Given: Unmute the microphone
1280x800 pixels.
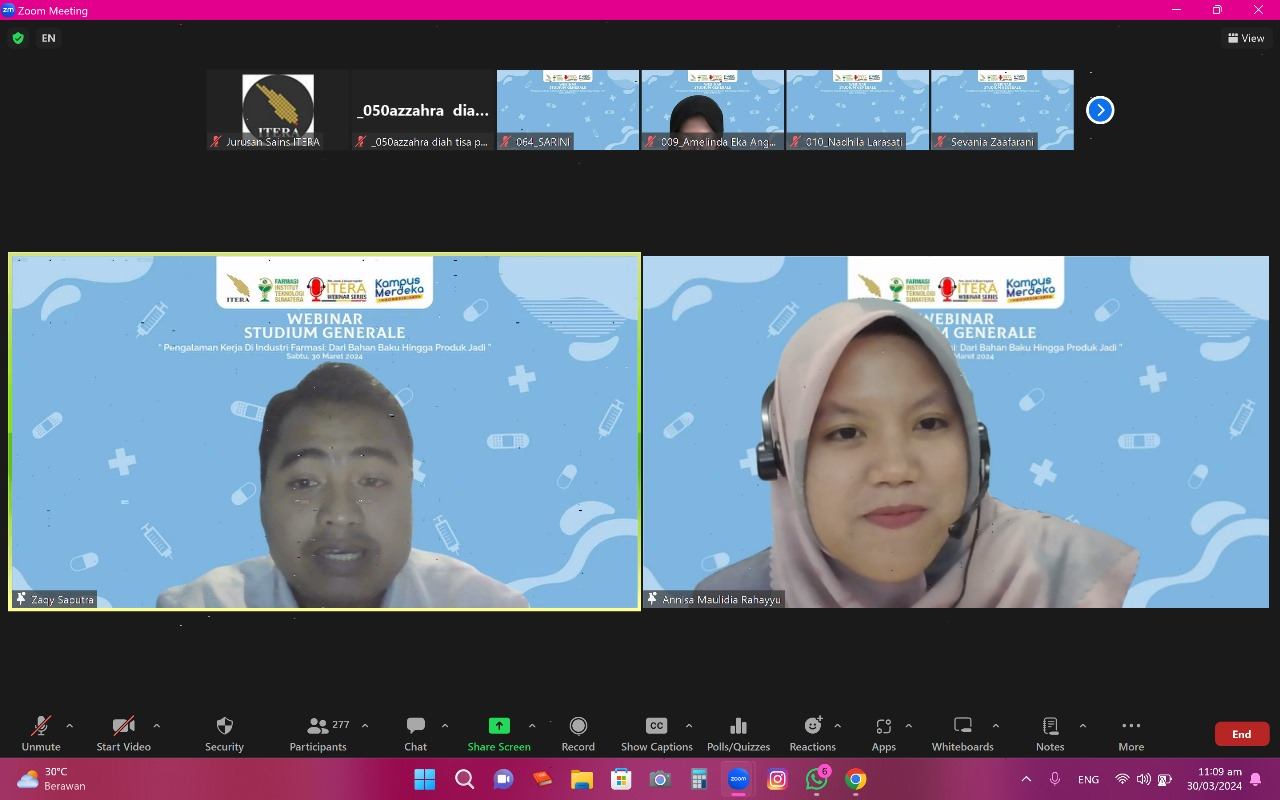Looking at the screenshot, I should click(41, 733).
